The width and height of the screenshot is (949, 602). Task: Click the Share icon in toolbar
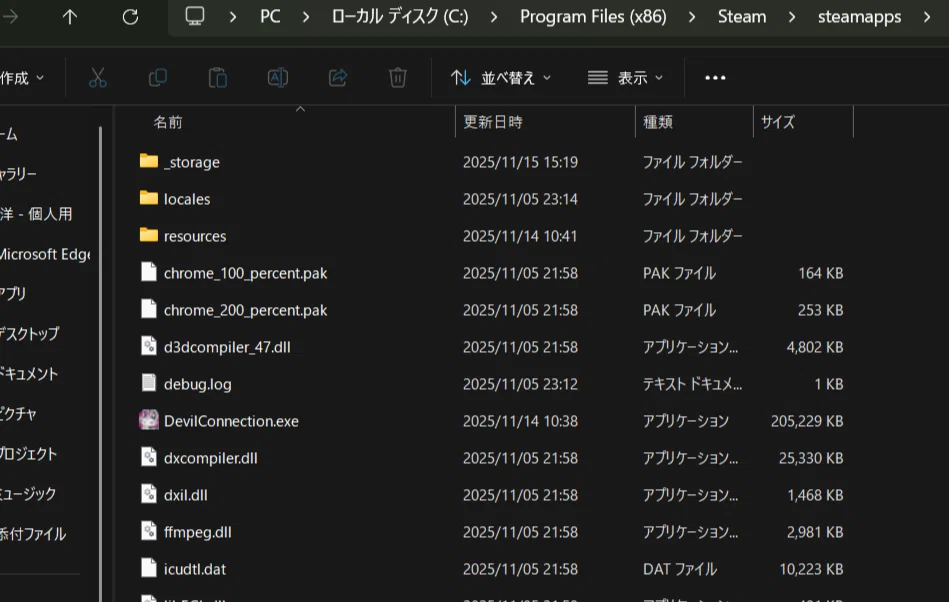tap(338, 78)
